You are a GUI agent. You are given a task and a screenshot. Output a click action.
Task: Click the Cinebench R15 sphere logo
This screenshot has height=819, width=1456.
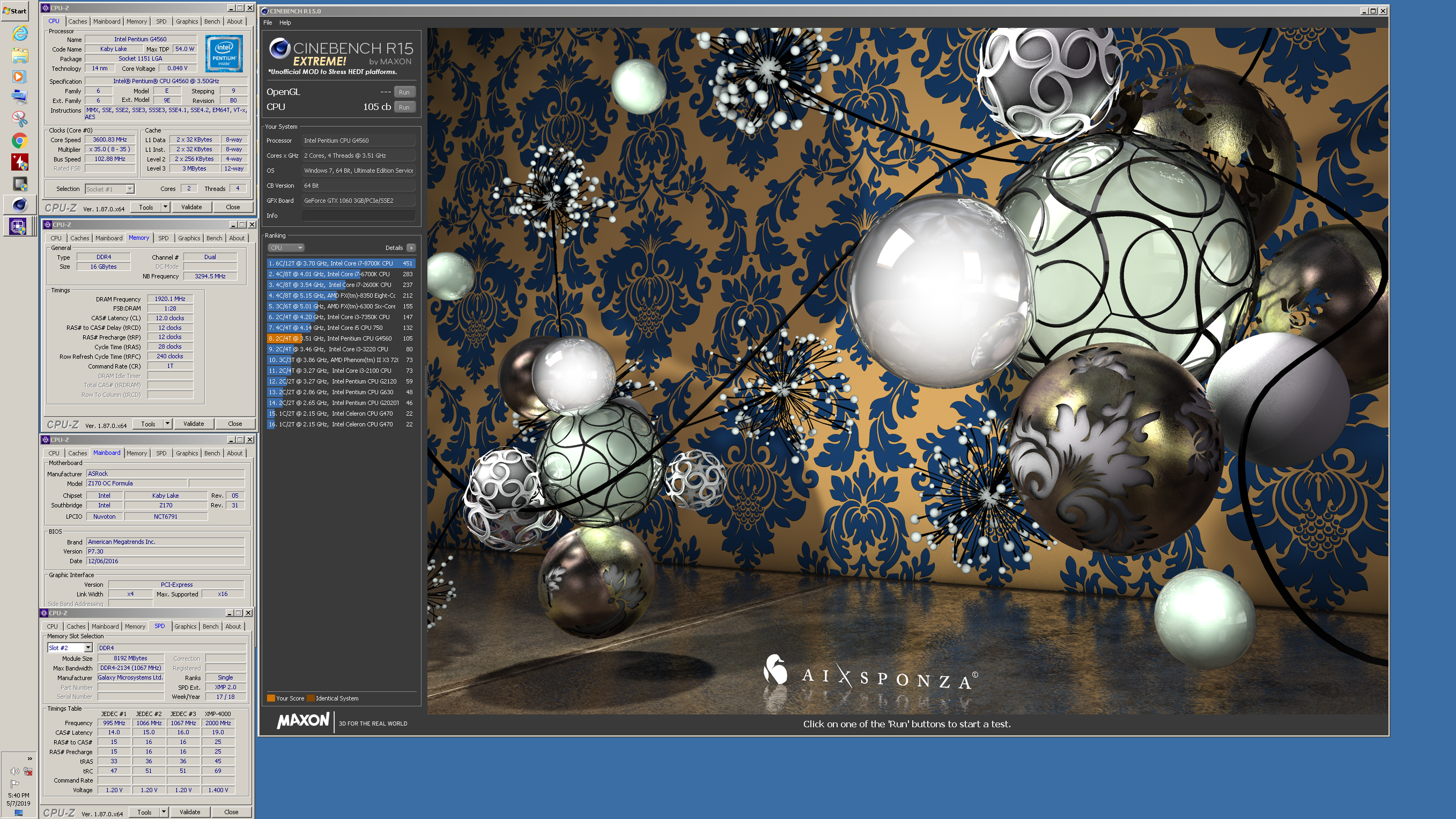point(279,49)
